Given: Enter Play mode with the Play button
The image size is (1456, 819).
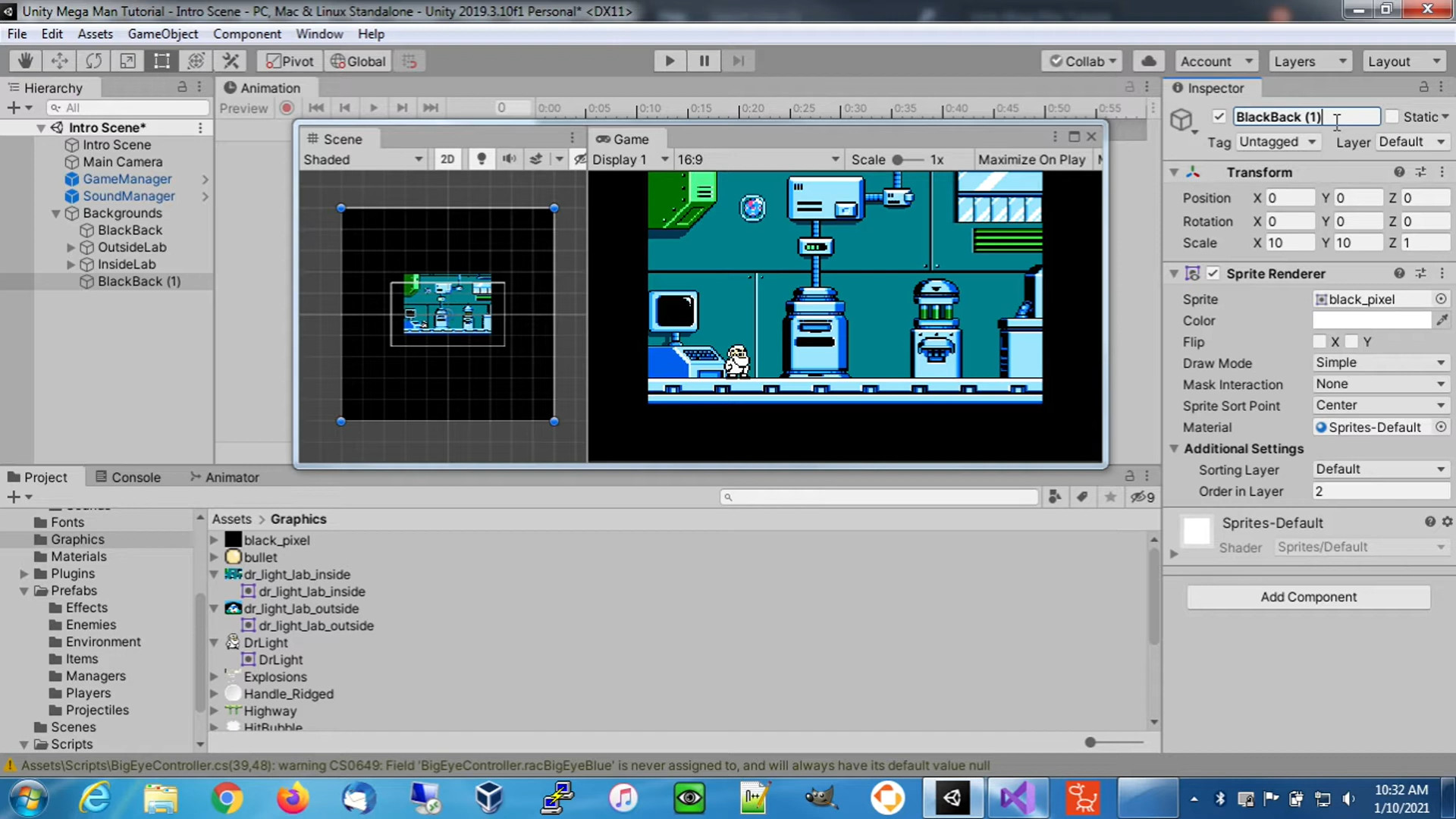Looking at the screenshot, I should coord(670,61).
